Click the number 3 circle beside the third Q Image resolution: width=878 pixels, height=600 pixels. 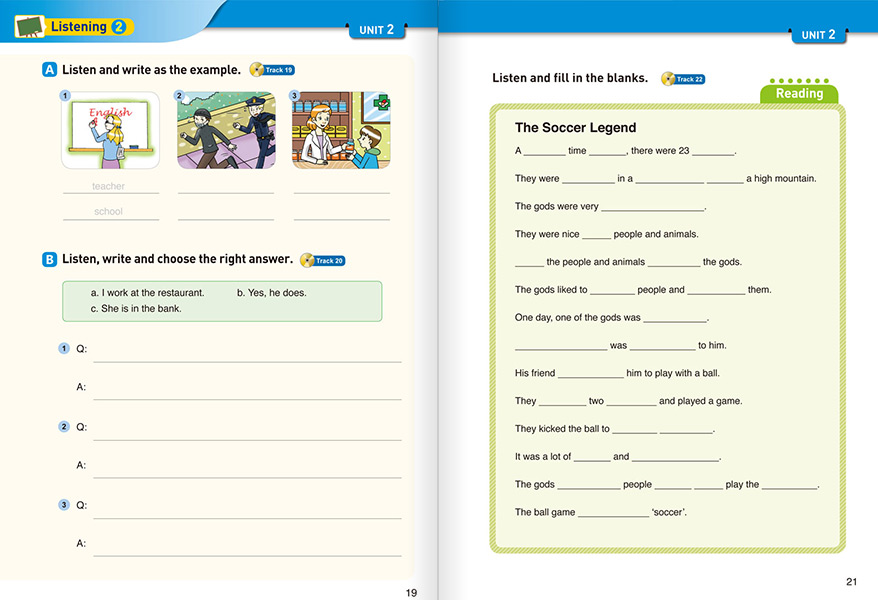(x=64, y=505)
